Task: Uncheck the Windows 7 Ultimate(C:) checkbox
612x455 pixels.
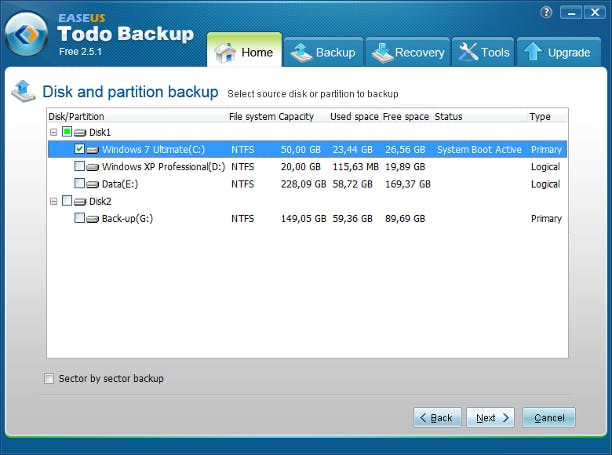Action: click(x=79, y=149)
